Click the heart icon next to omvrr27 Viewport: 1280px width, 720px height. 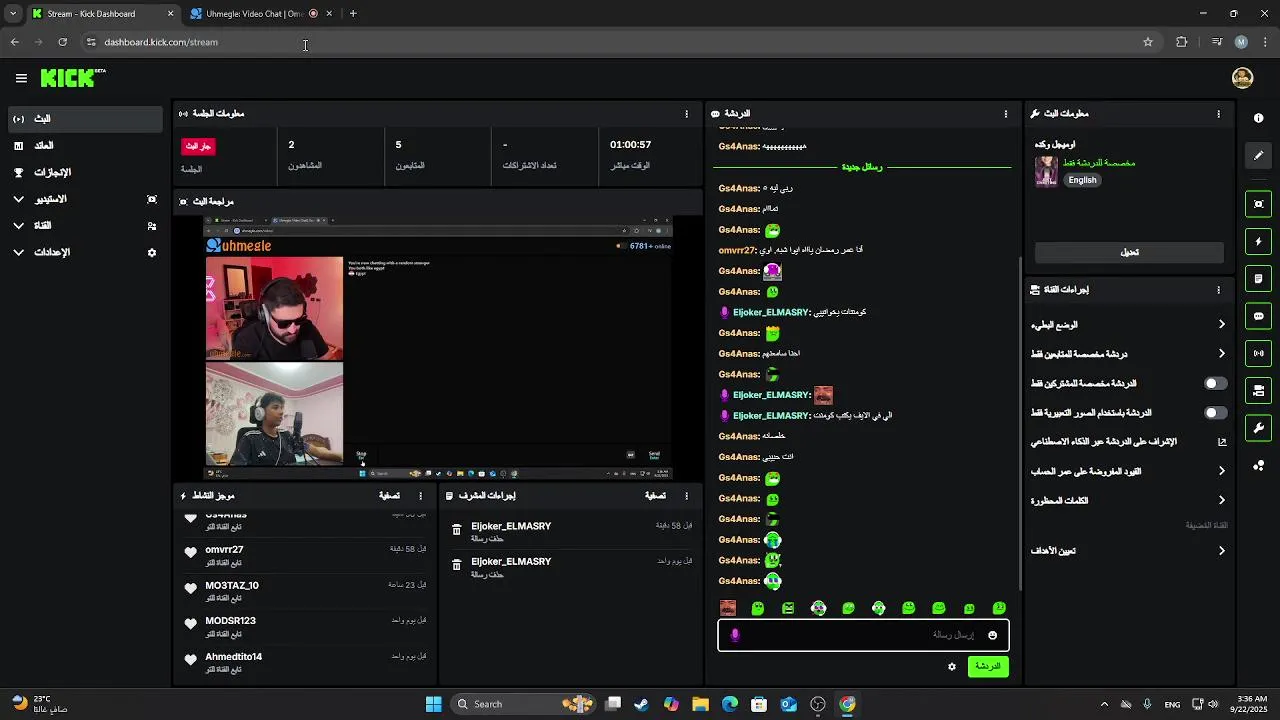[x=190, y=553]
